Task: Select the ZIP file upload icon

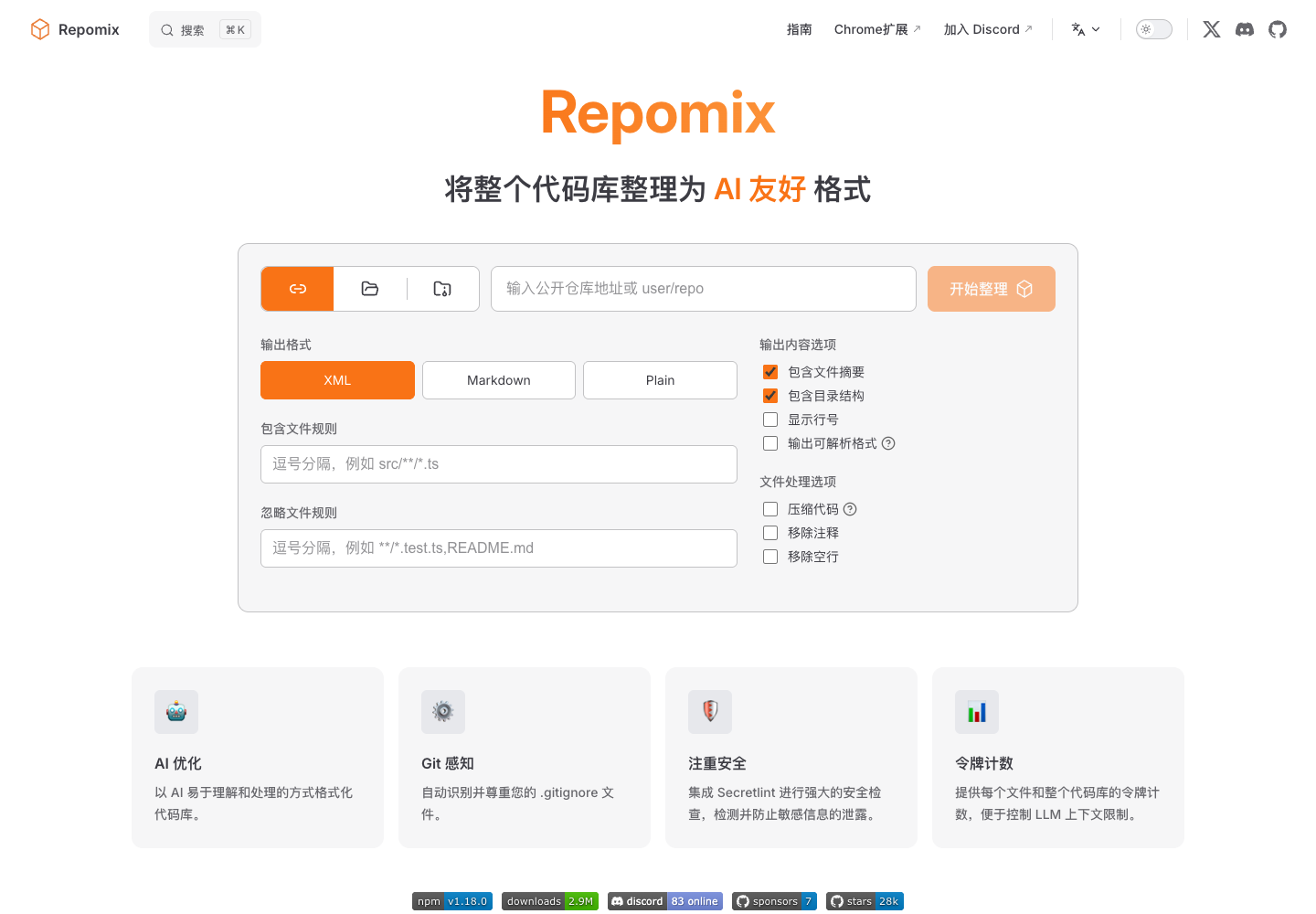Action: coord(442,289)
